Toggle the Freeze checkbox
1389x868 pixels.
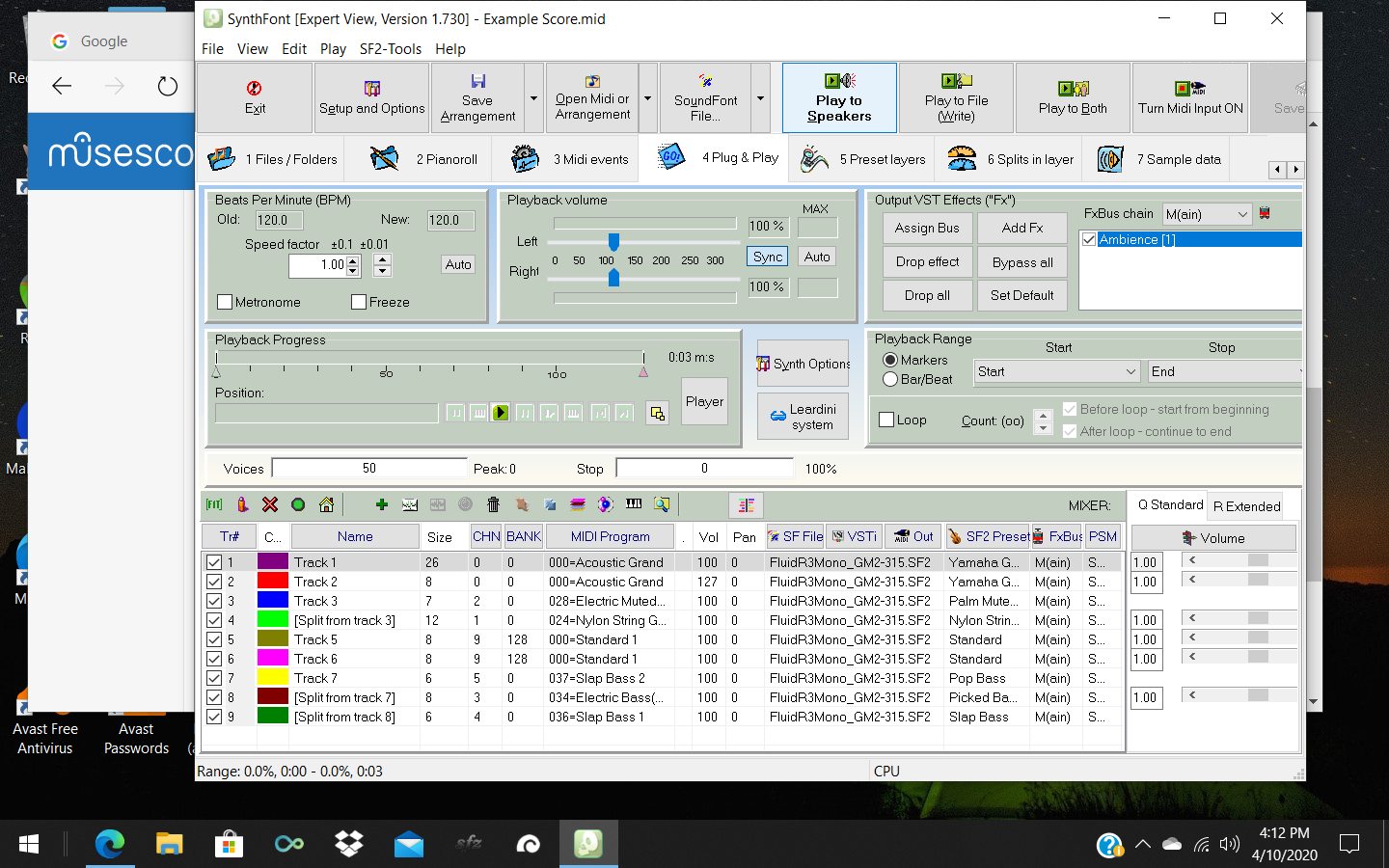tap(359, 302)
